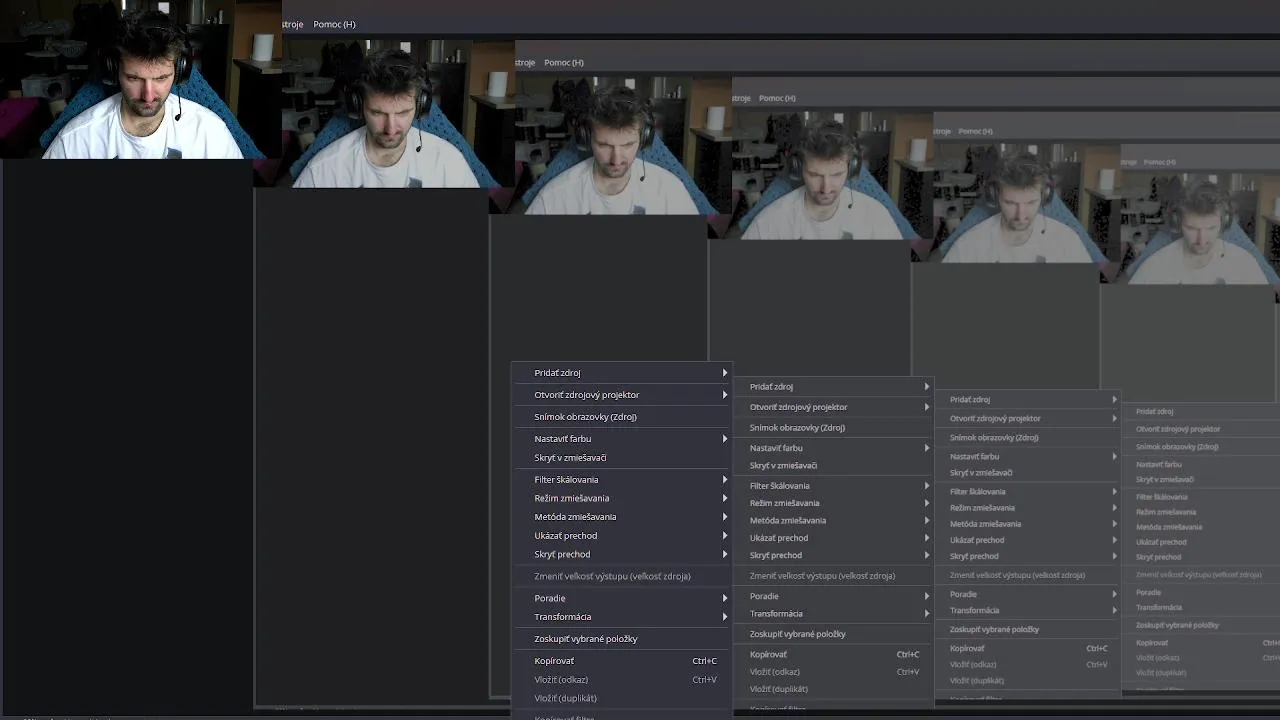Viewport: 1280px width, 720px height.
Task: Click Snímok obrazovky (Zdroj) in second mirrored menu
Action: click(x=834, y=428)
